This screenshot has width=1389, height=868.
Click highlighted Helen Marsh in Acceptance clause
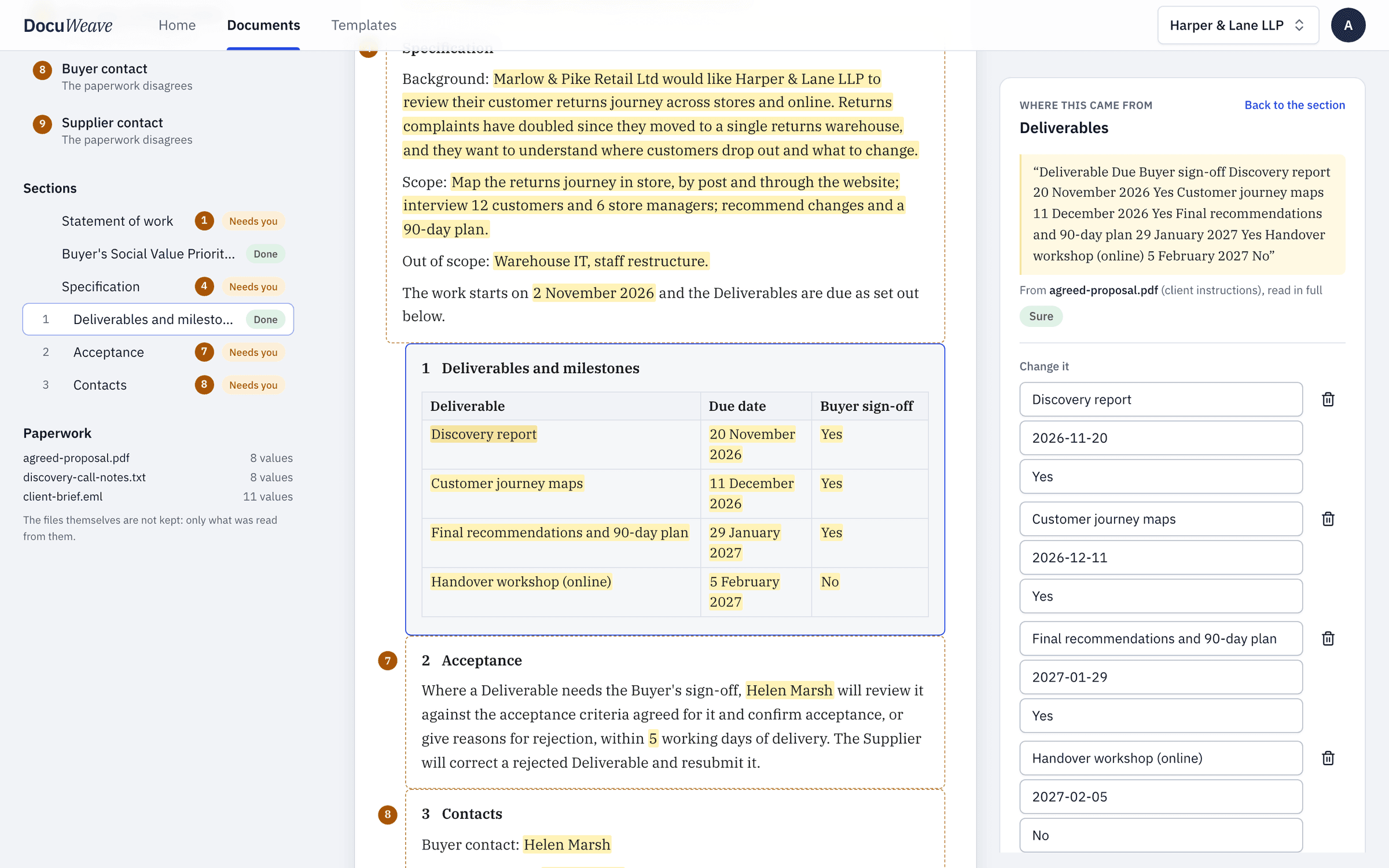(x=789, y=690)
